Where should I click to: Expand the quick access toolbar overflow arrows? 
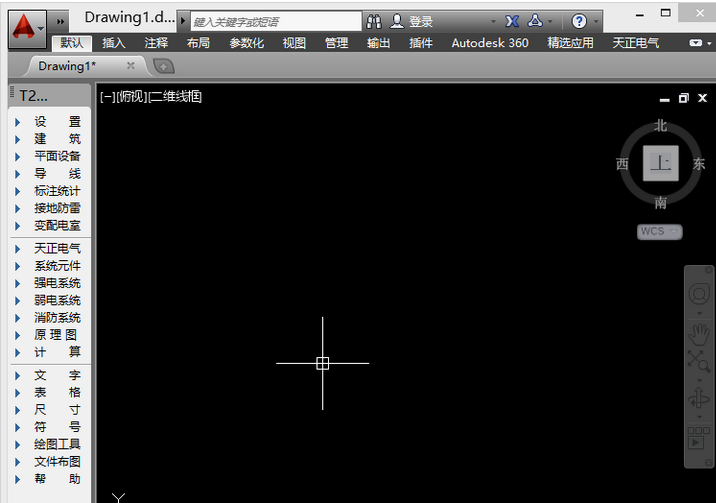click(x=60, y=21)
